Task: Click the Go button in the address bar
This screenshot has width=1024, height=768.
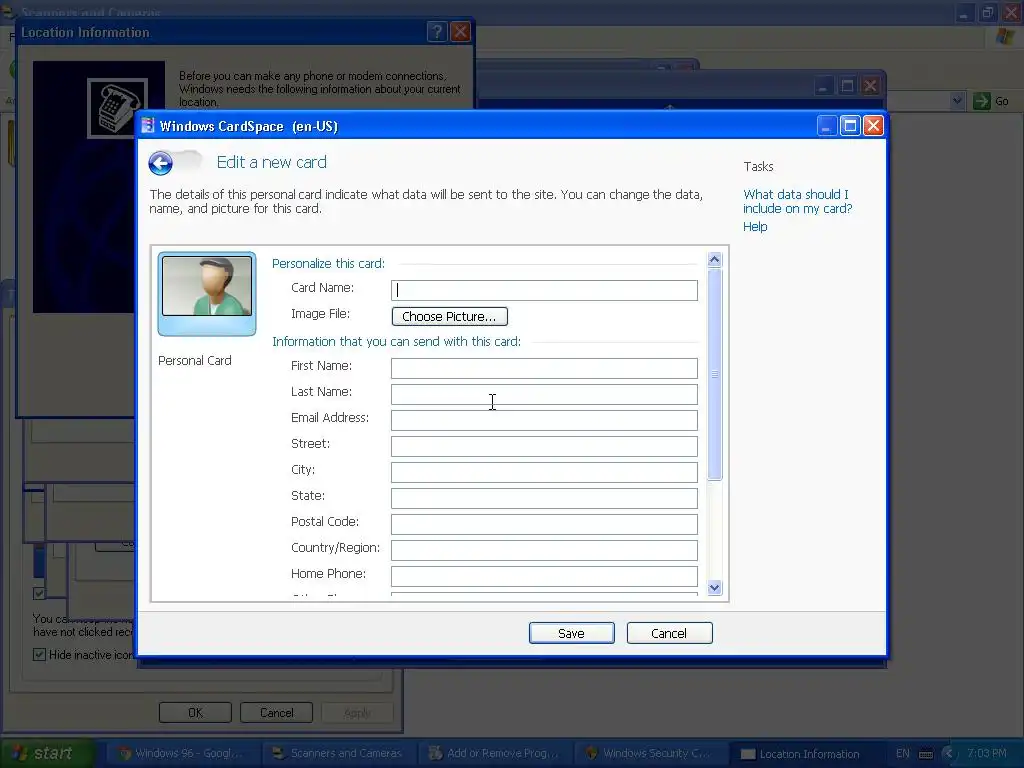Action: pyautogui.click(x=991, y=101)
